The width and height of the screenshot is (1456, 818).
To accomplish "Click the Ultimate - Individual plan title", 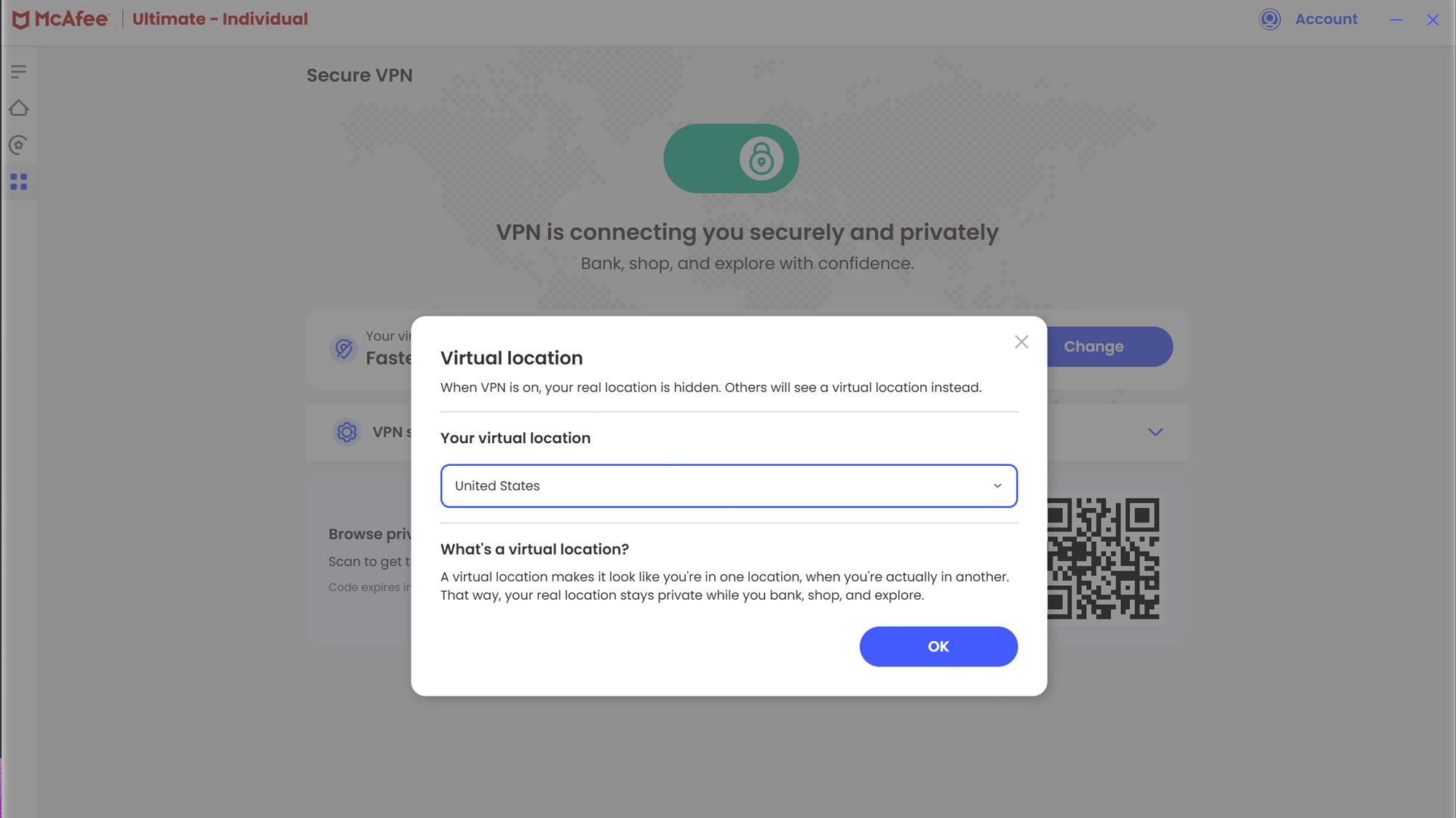I will (220, 20).
